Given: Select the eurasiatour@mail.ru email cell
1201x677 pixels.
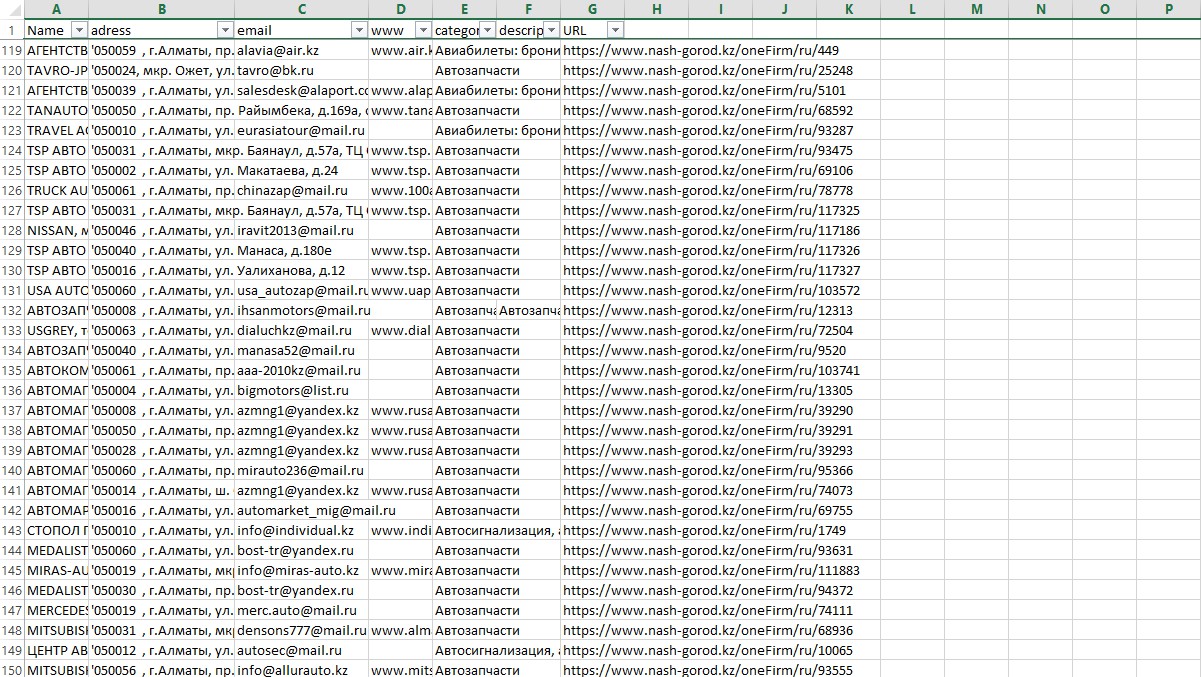Looking at the screenshot, I should [x=301, y=130].
